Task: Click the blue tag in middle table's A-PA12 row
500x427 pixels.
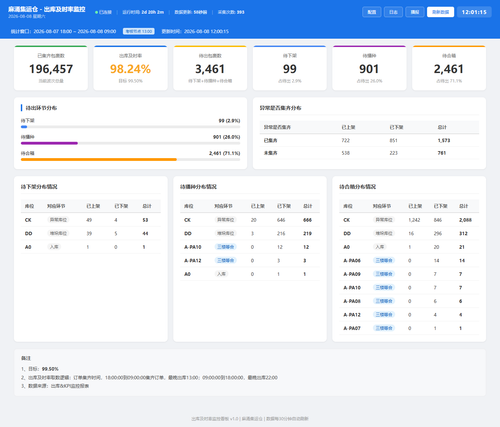Action: click(226, 260)
